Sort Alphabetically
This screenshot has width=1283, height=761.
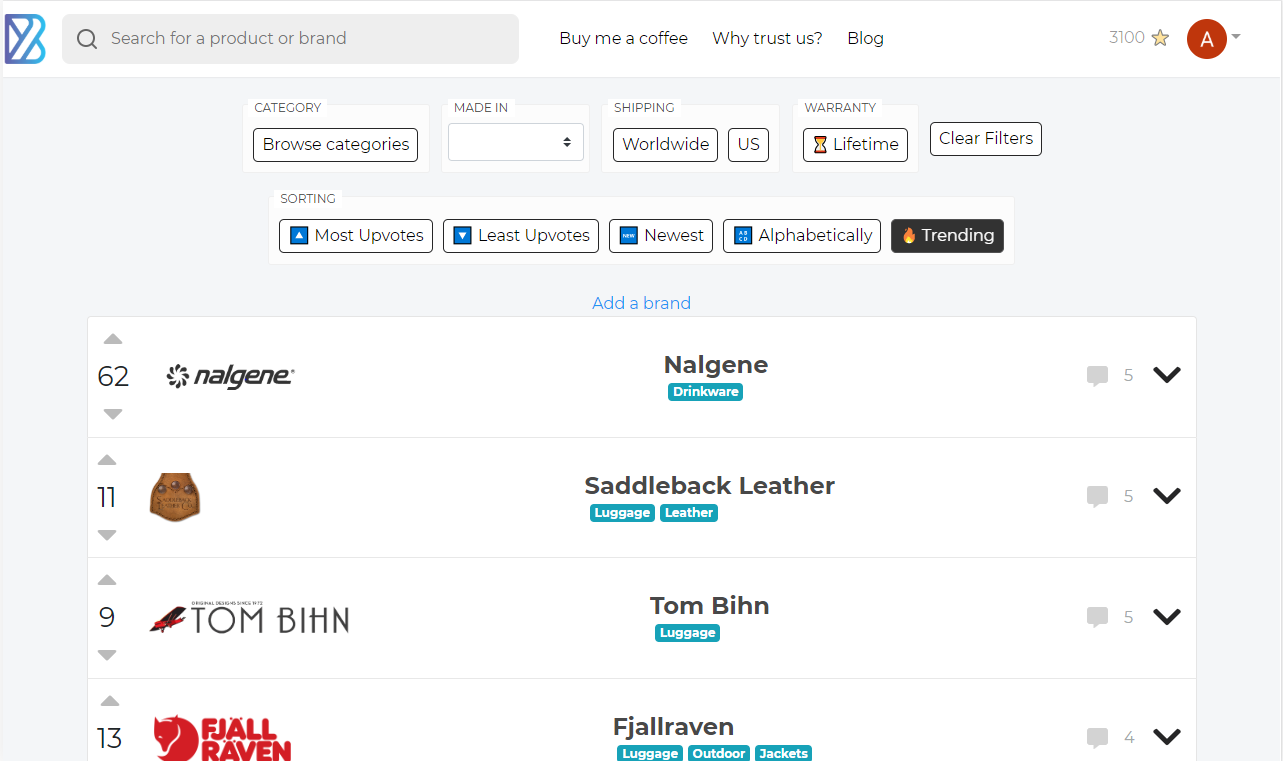coord(802,236)
